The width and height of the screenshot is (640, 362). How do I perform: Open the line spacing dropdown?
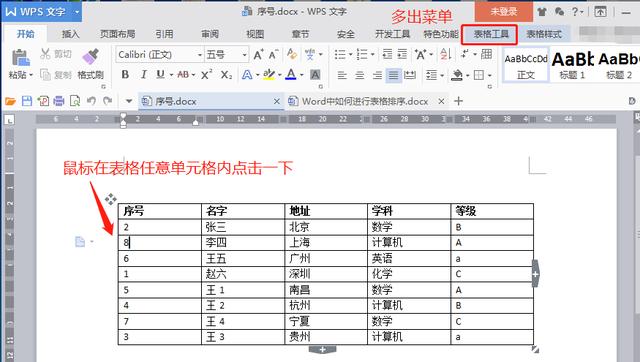(x=442, y=76)
